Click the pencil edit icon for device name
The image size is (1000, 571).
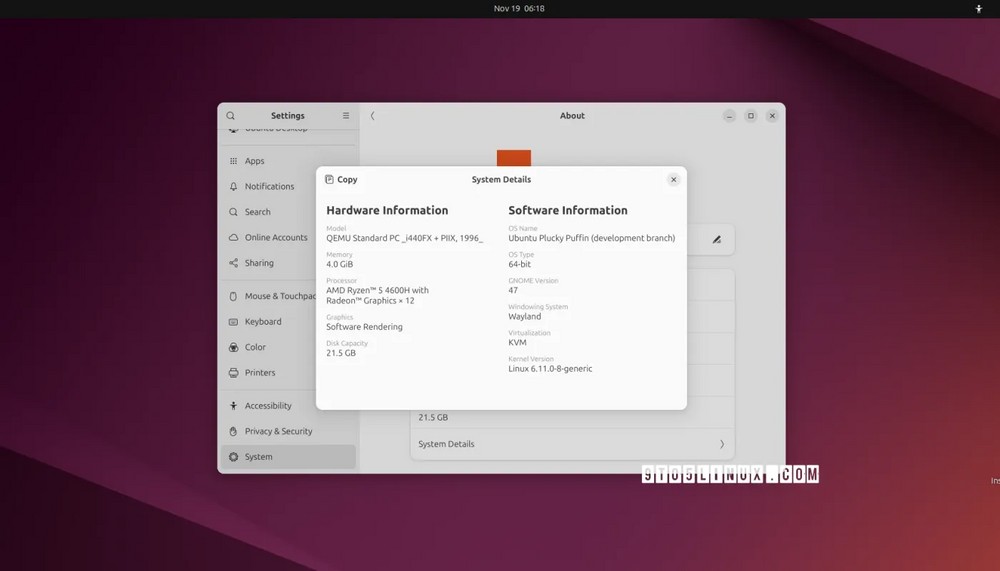(x=717, y=240)
